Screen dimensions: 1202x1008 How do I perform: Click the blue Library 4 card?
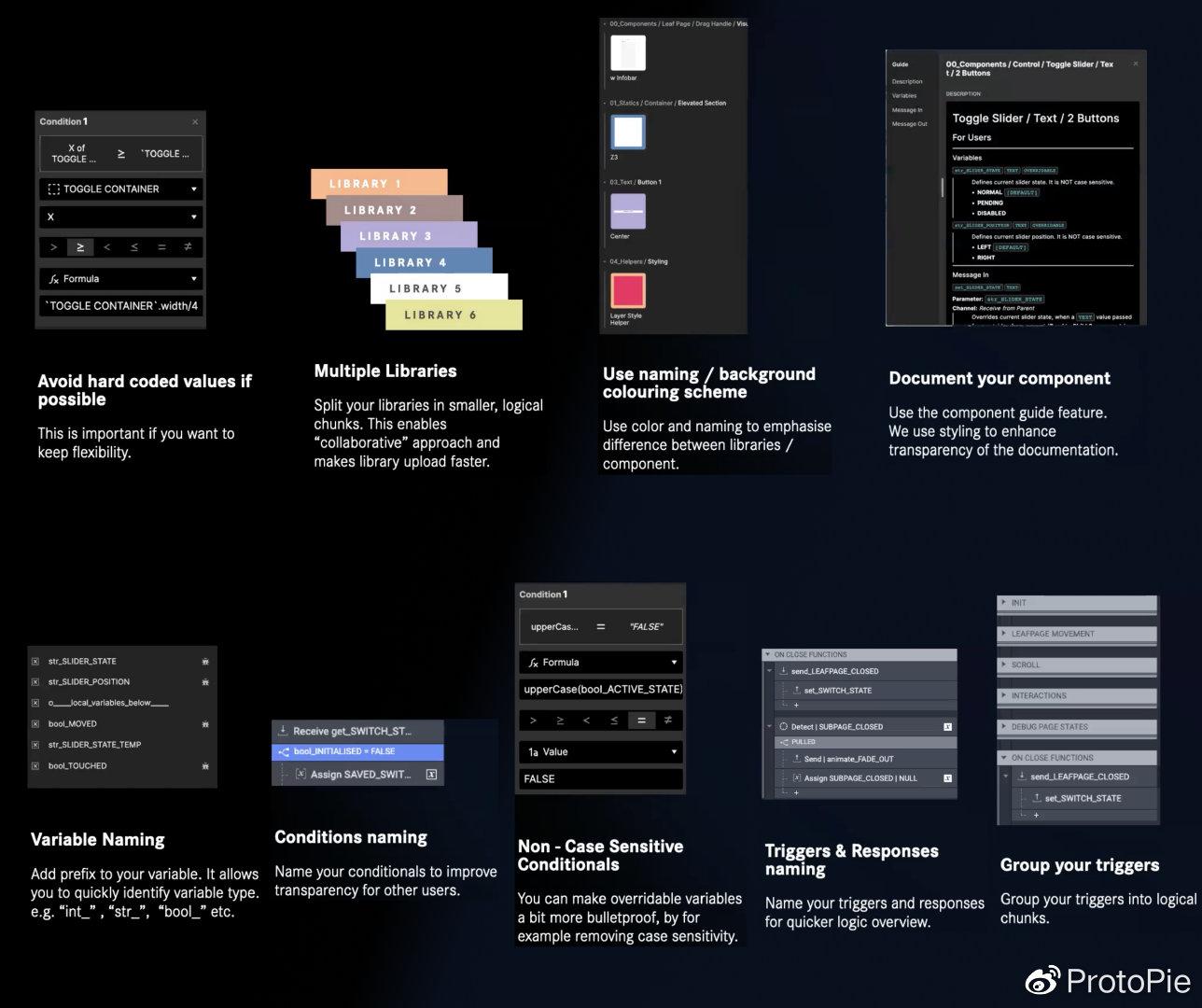point(424,262)
